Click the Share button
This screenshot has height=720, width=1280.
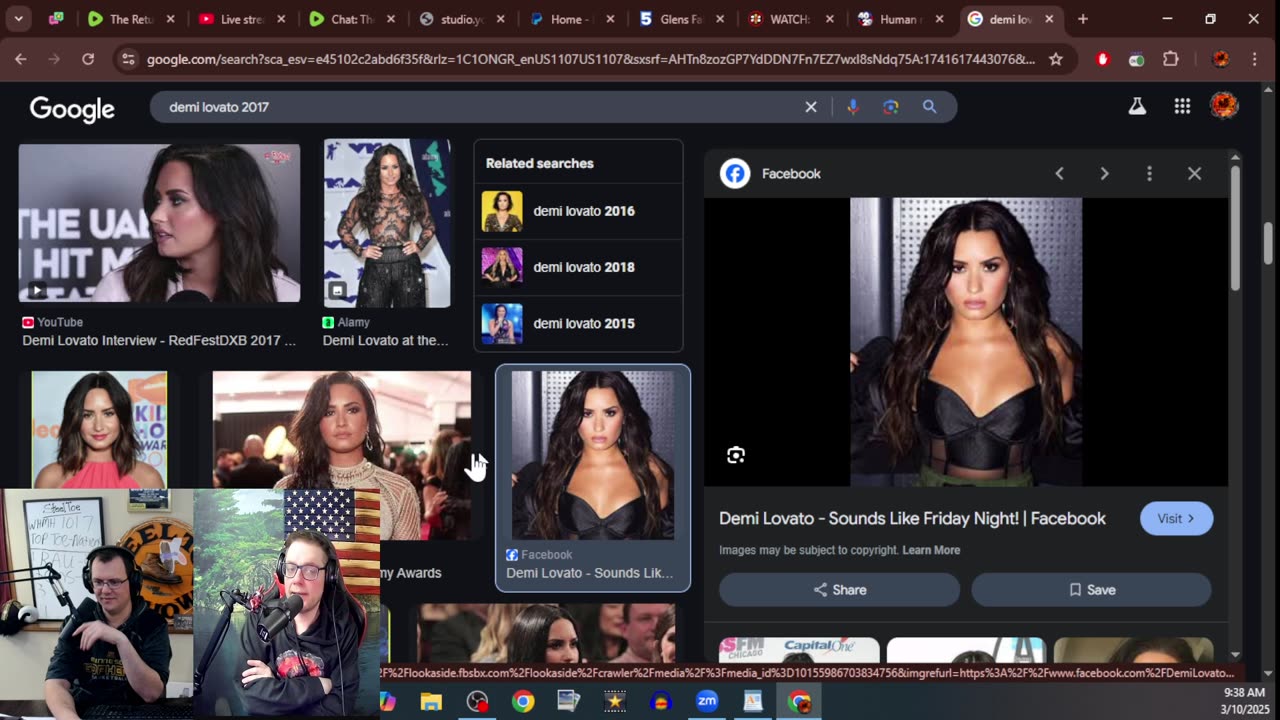(839, 590)
